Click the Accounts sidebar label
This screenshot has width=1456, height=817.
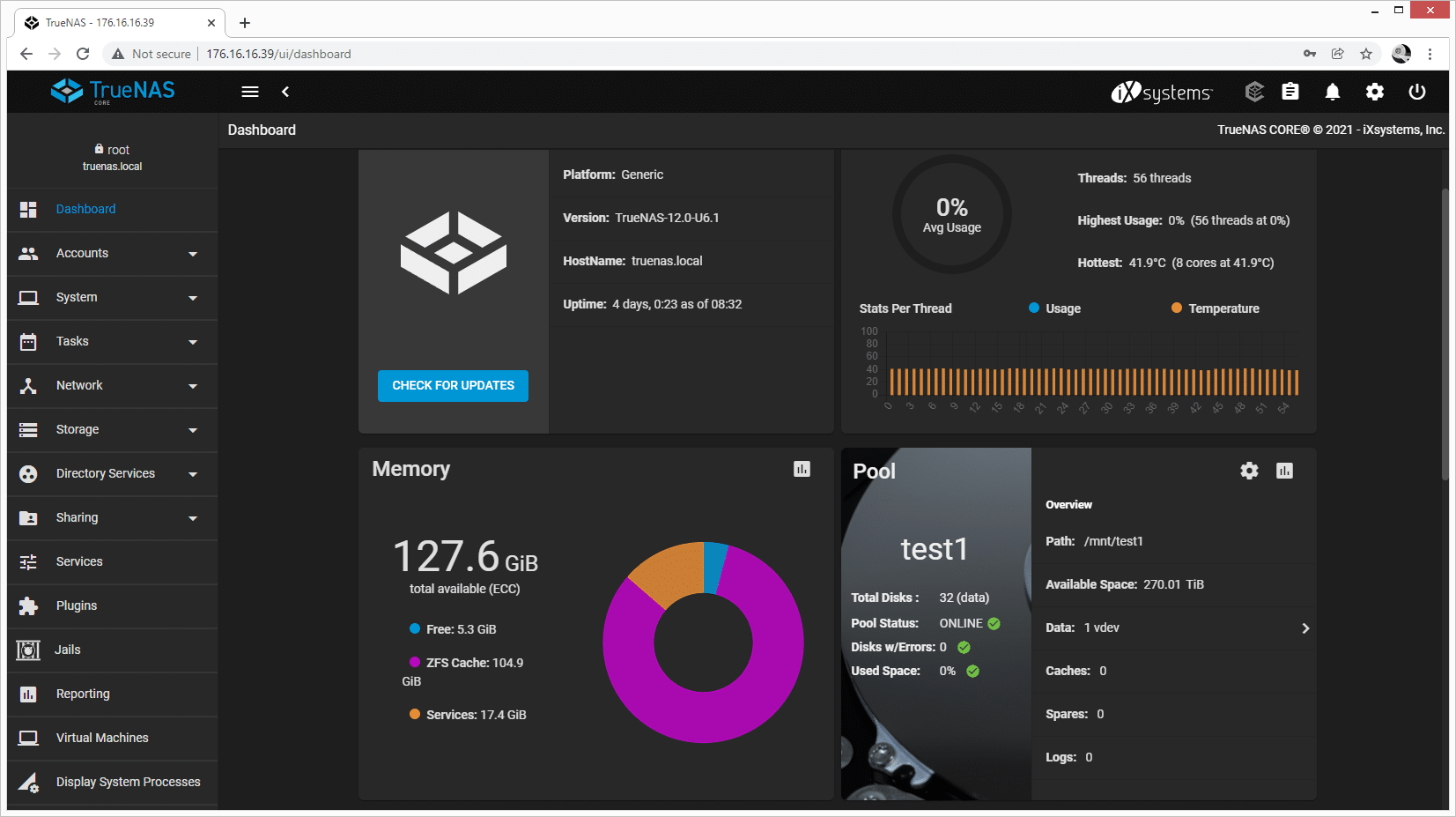(82, 254)
